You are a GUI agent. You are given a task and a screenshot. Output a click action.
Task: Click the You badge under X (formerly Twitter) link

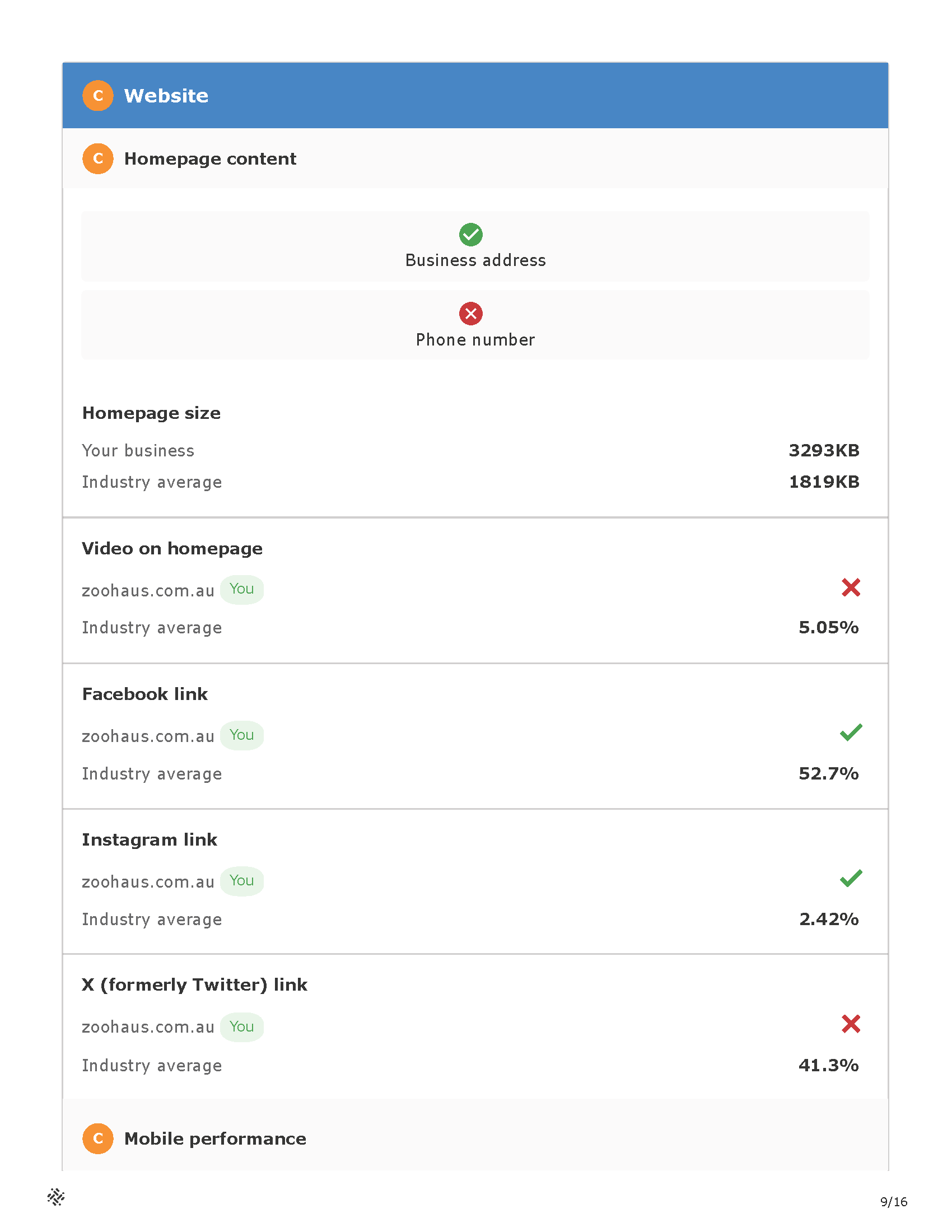[x=241, y=1026]
